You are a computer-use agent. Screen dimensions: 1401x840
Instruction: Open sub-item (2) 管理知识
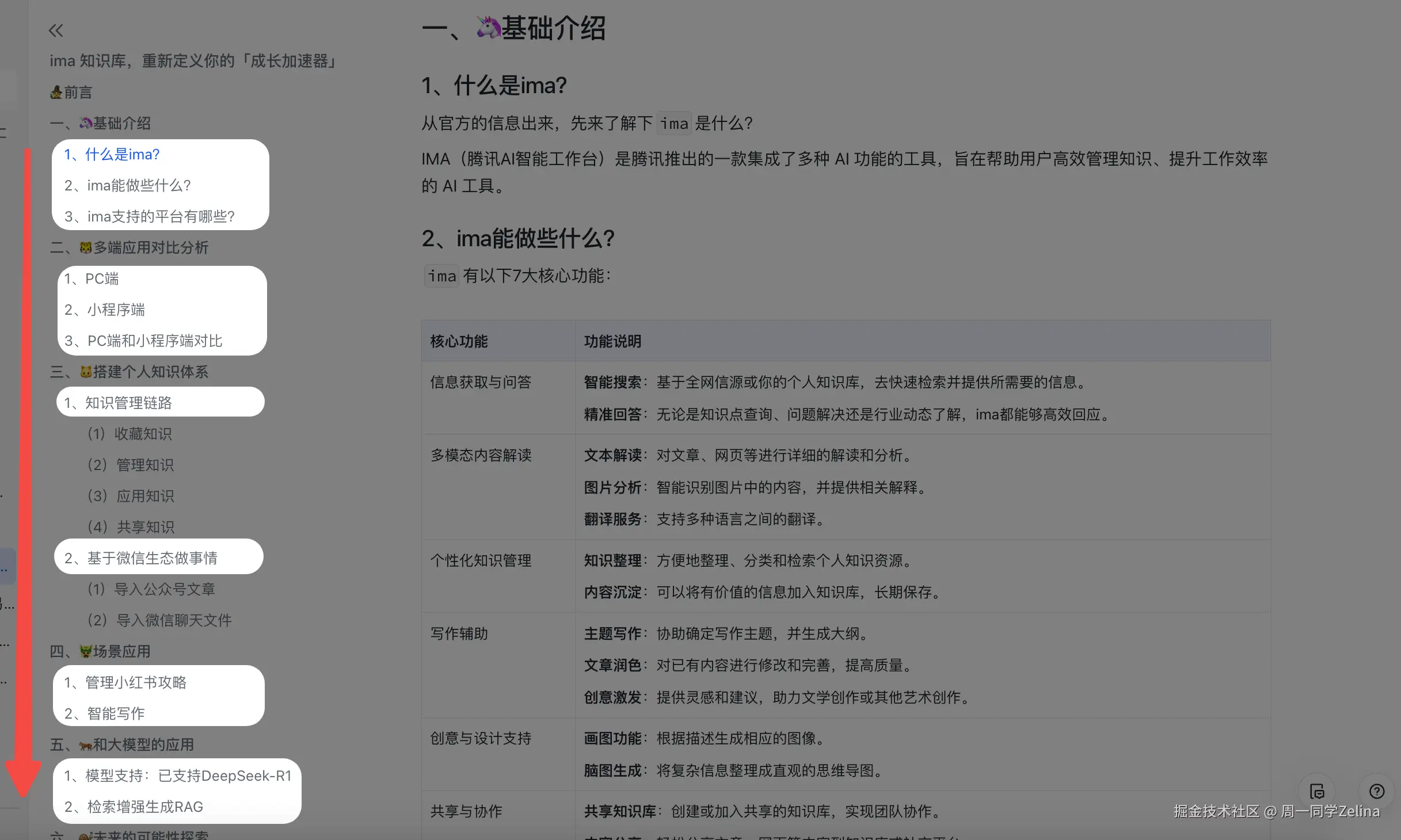pyautogui.click(x=130, y=465)
